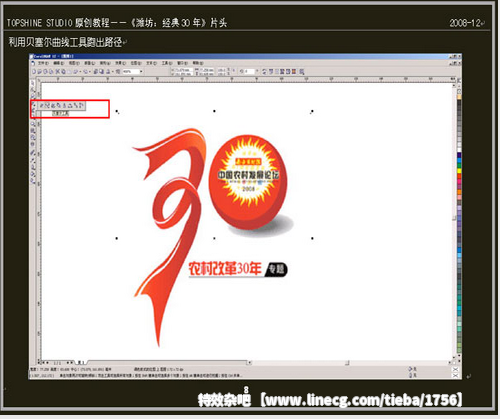
Task: Select the Zoom tool in the toolbox
Action: point(33,95)
